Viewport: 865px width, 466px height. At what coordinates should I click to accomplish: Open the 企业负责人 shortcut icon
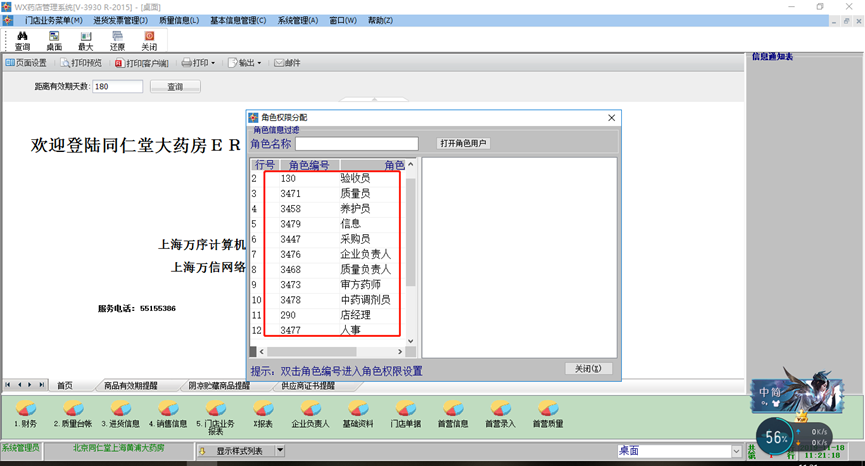click(x=310, y=414)
